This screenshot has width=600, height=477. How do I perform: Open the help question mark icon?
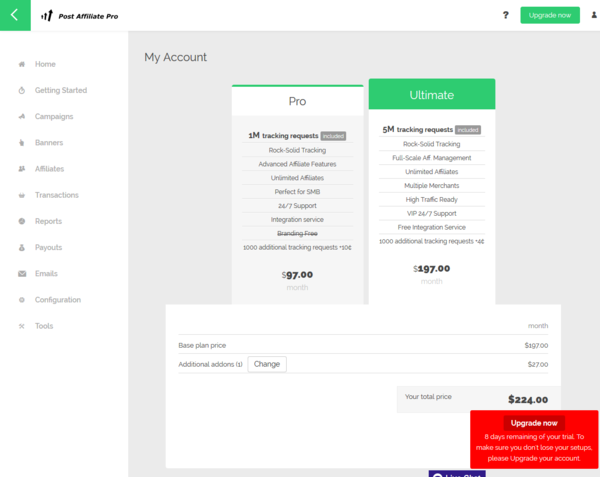pos(505,15)
